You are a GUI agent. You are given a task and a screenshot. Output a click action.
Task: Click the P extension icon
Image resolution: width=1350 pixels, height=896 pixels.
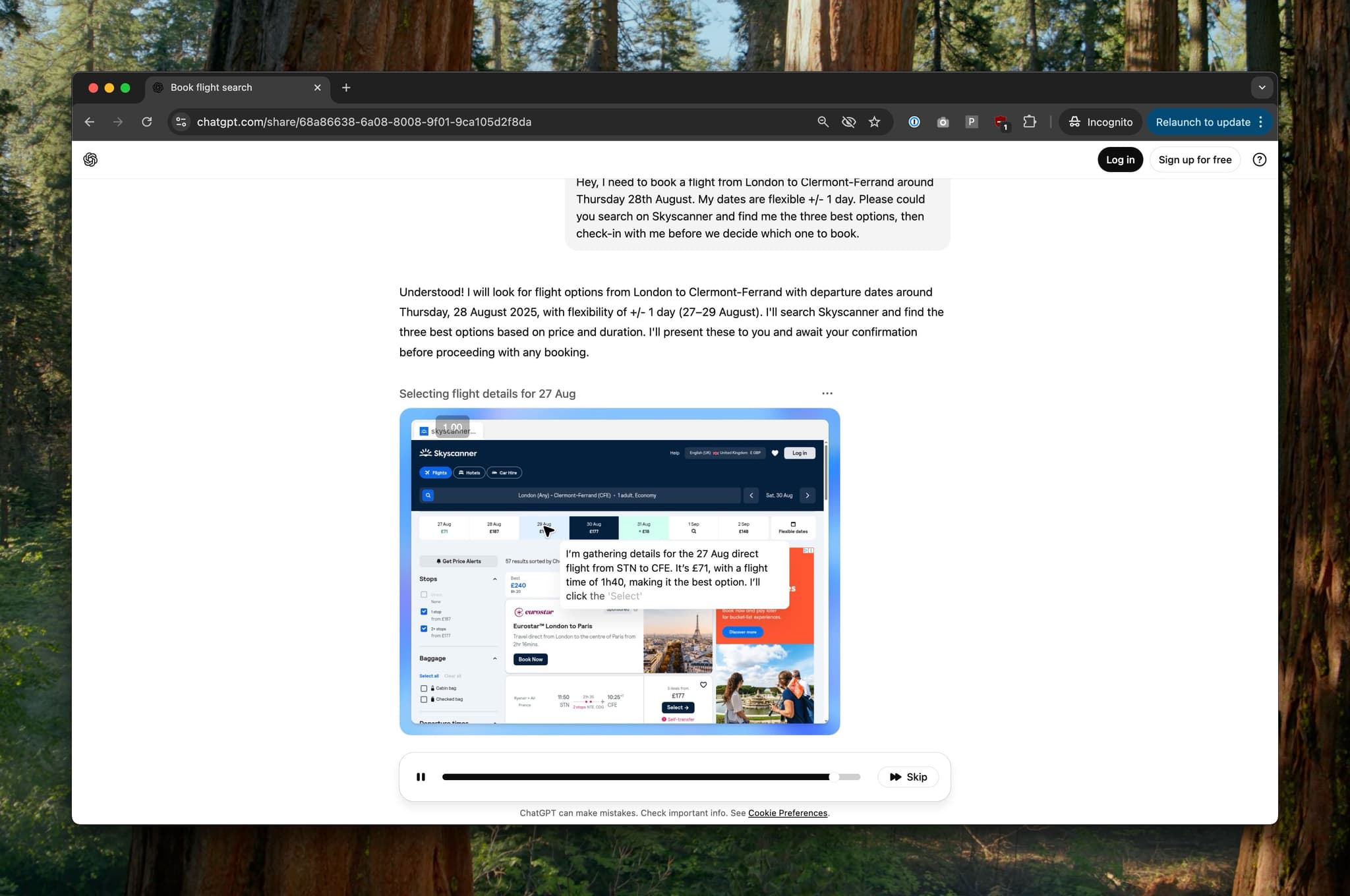[971, 122]
